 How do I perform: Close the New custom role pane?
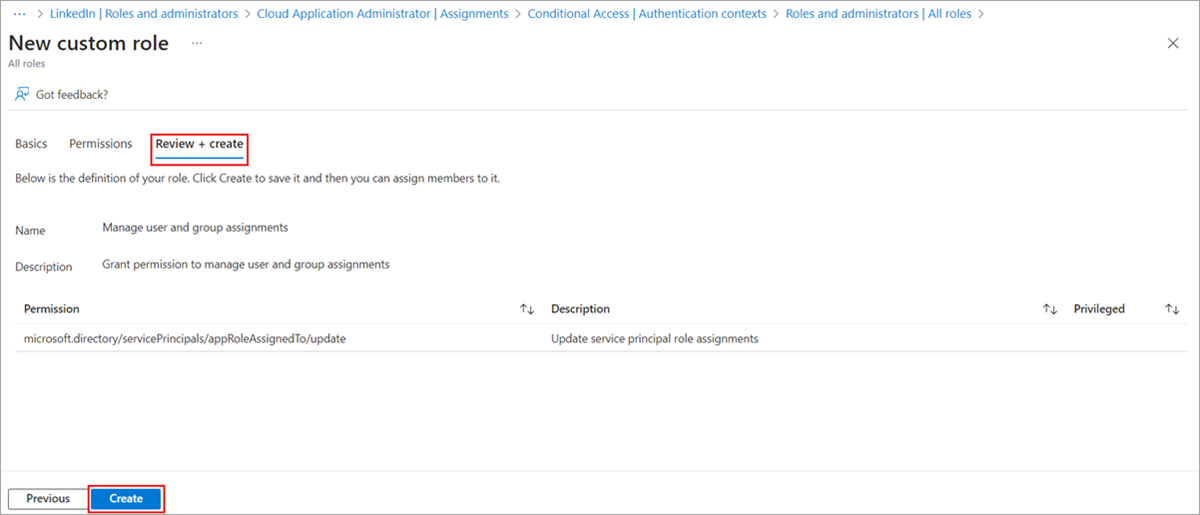point(1173,43)
